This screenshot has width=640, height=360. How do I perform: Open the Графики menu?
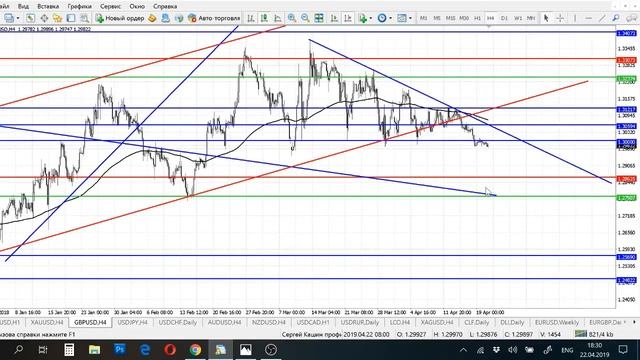click(80, 6)
